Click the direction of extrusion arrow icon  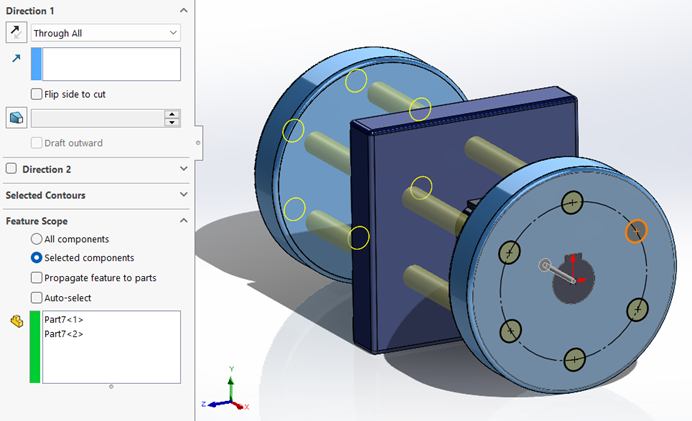pyautogui.click(x=15, y=59)
